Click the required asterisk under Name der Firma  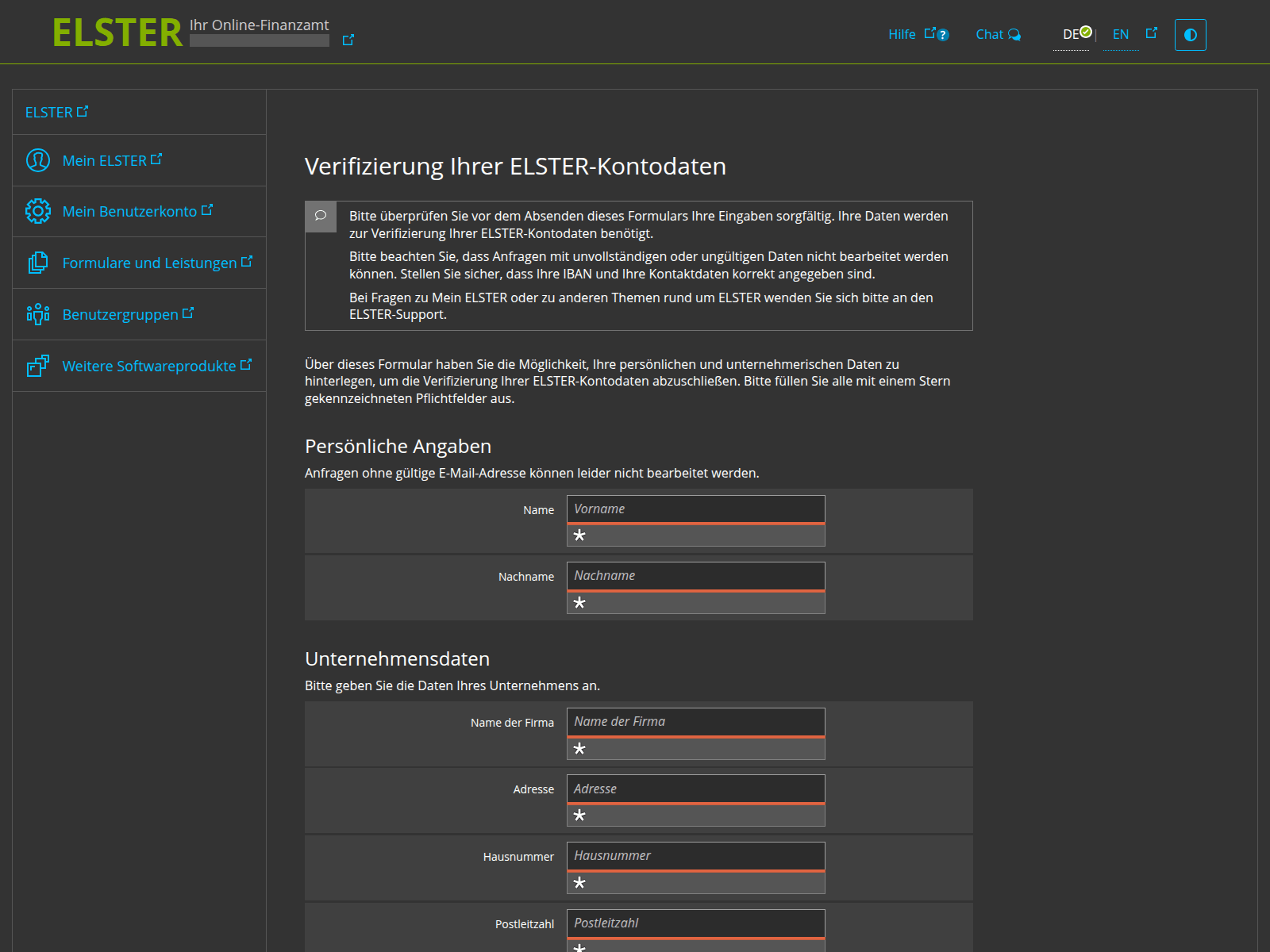click(579, 749)
